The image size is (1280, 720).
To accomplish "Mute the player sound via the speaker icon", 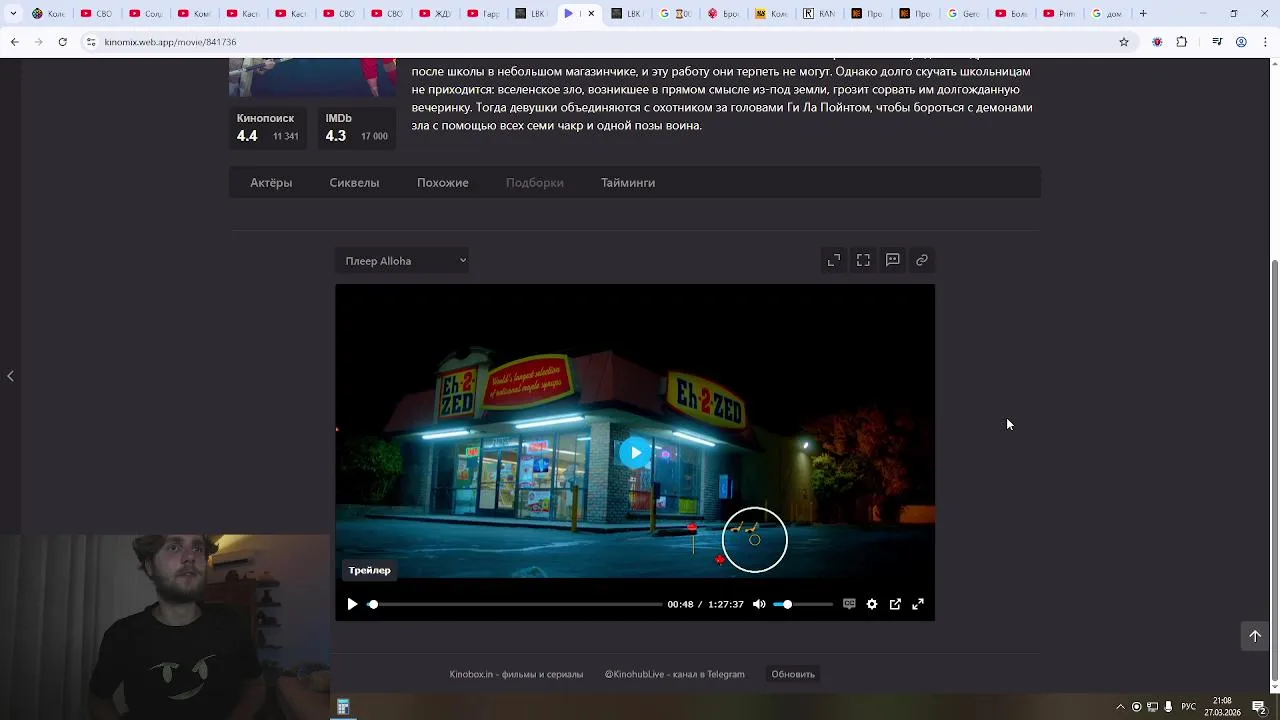I will [759, 604].
